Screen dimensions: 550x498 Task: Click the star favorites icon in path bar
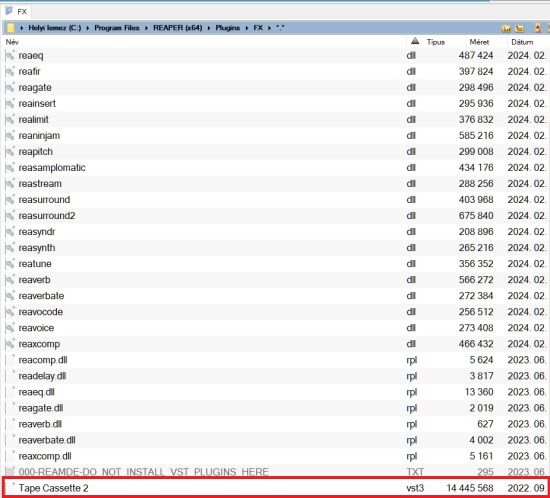click(538, 28)
